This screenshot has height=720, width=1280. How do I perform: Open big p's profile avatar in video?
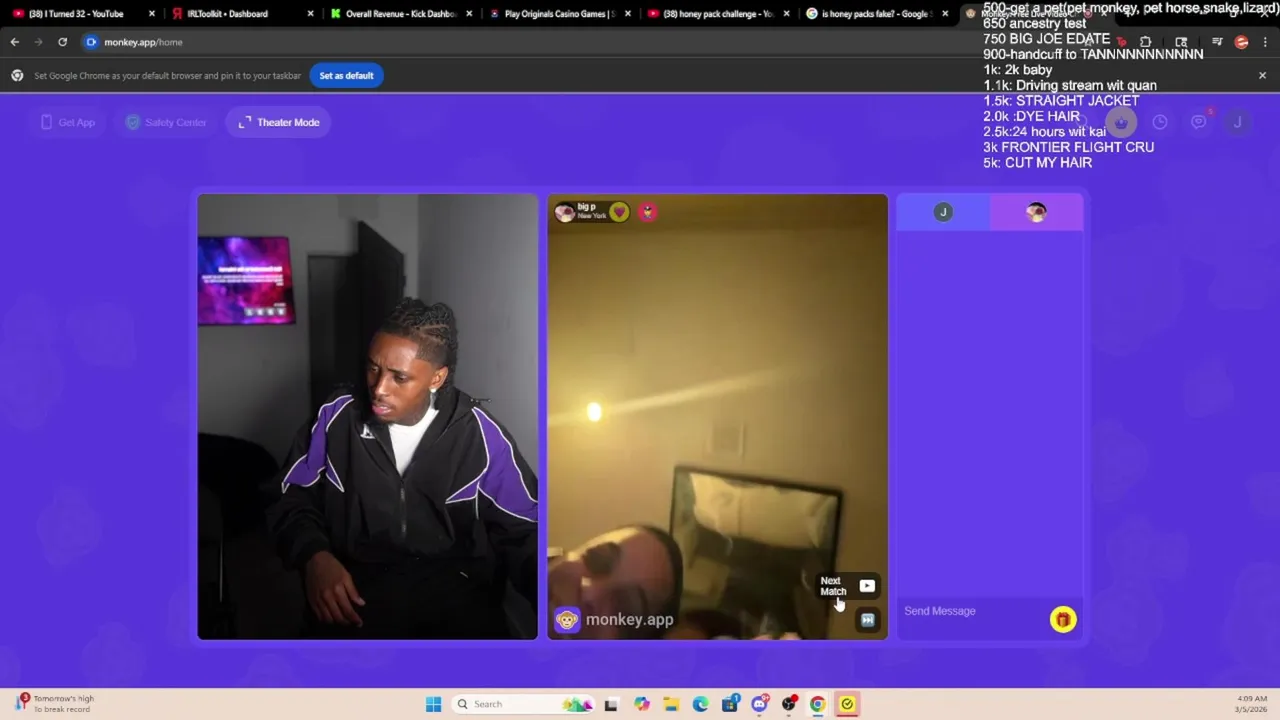pos(565,212)
